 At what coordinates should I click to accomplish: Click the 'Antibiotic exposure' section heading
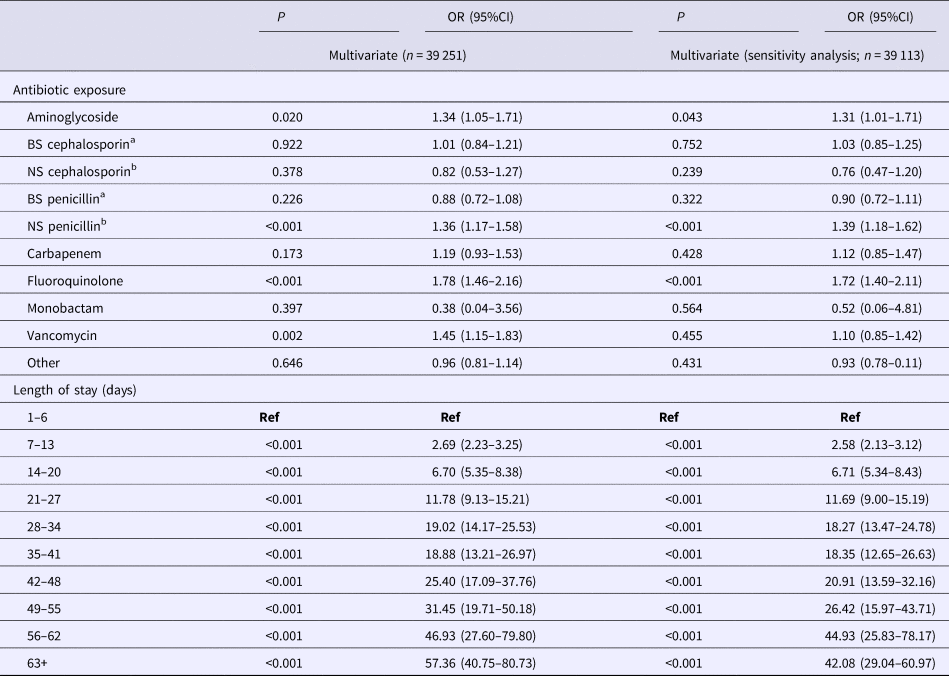(67, 90)
